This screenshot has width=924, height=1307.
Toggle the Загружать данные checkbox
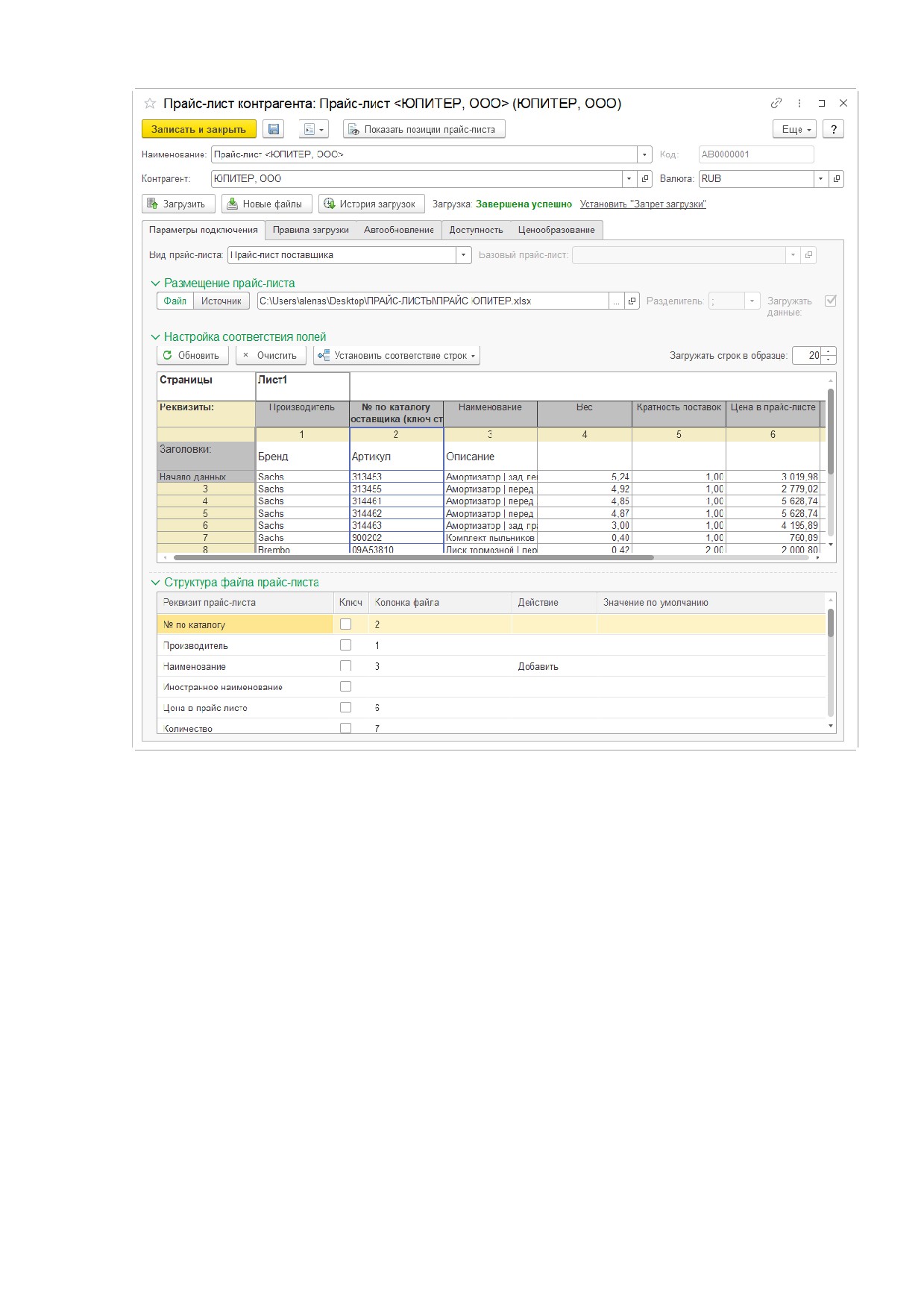point(831,301)
